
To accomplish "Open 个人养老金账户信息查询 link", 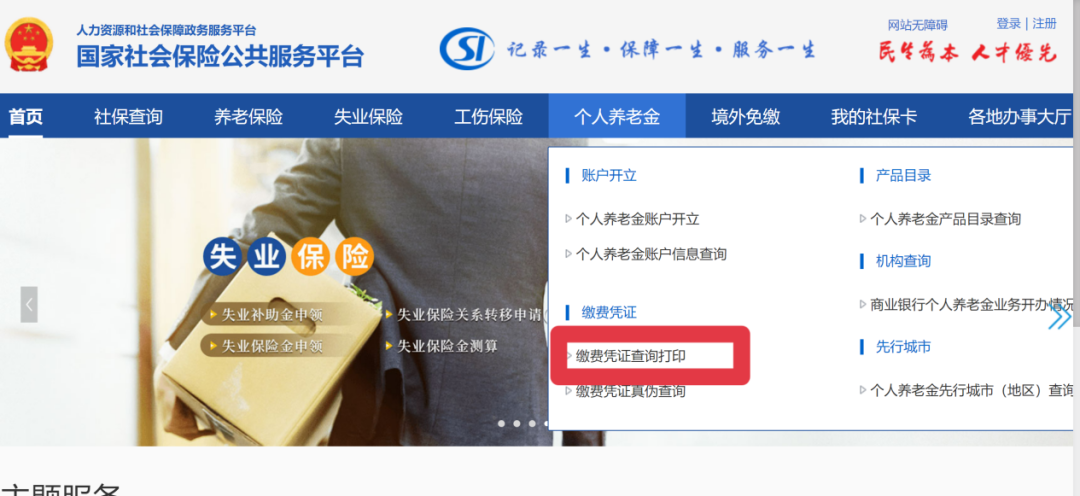I will click(652, 254).
